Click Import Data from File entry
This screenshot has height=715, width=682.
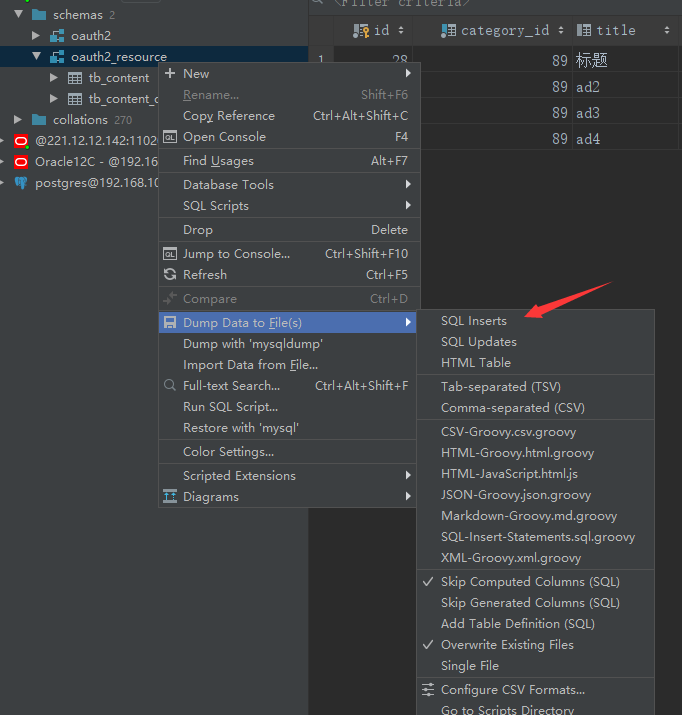point(288,365)
